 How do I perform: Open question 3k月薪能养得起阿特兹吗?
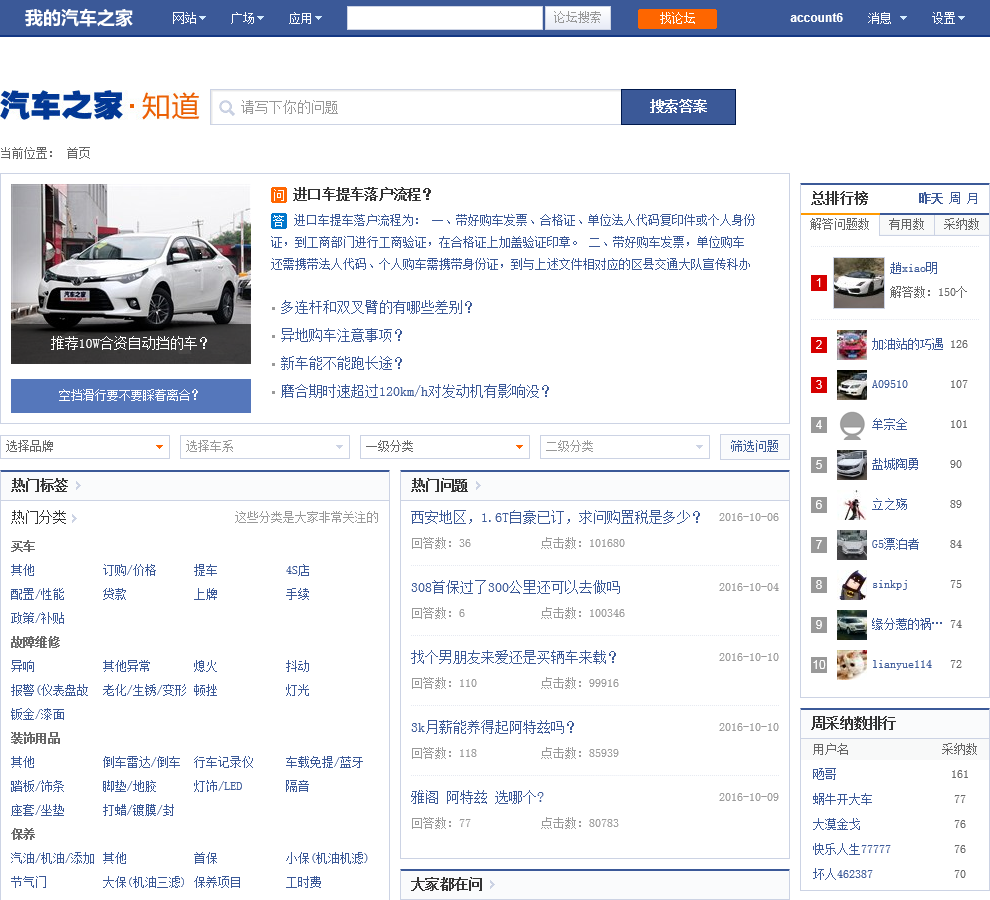[x=492, y=728]
